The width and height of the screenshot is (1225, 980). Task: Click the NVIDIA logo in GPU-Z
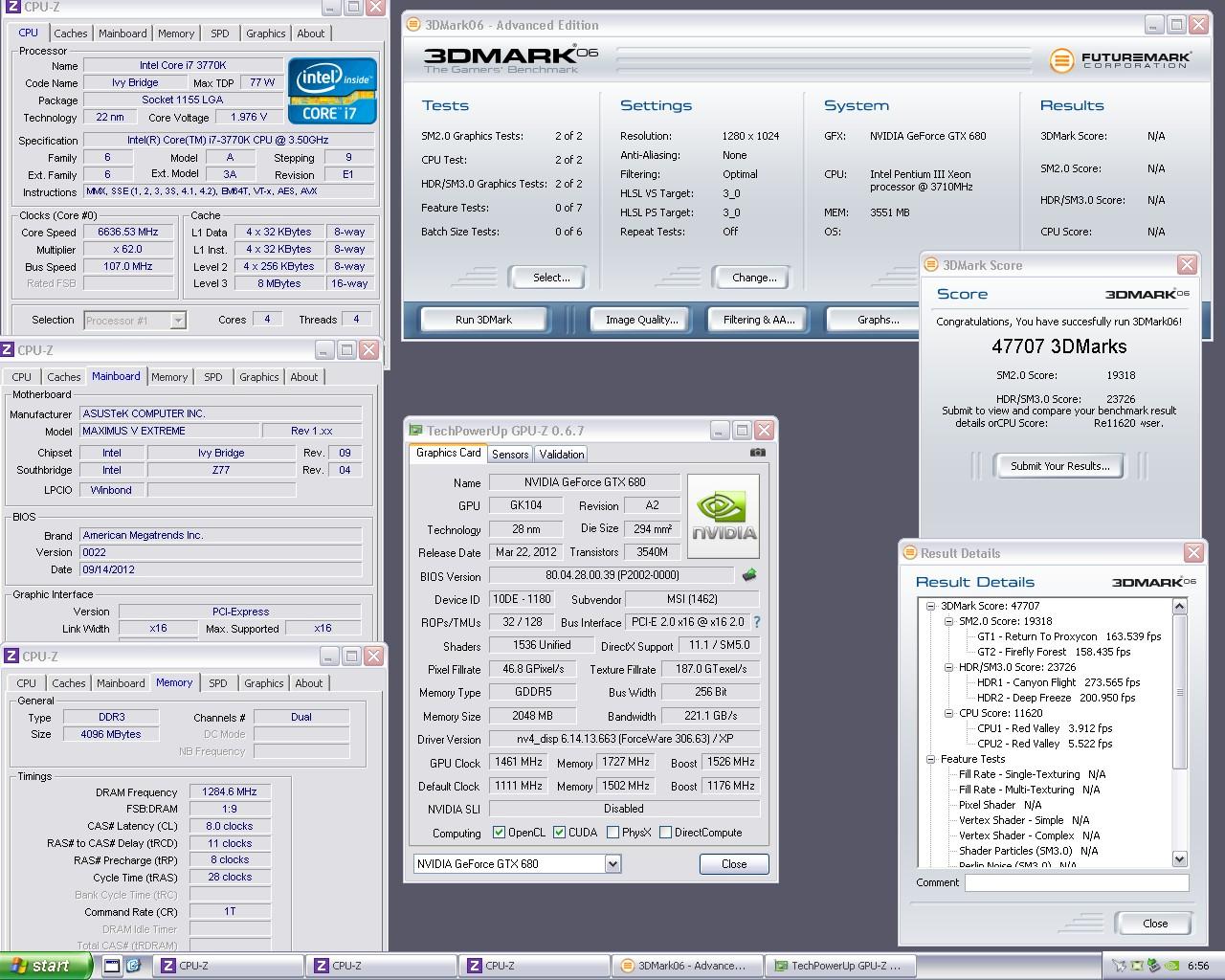[724, 516]
